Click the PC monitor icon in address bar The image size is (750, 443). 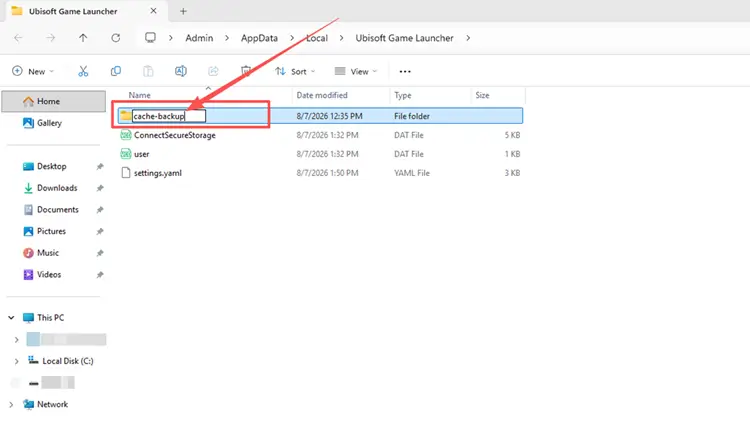pyautogui.click(x=150, y=38)
